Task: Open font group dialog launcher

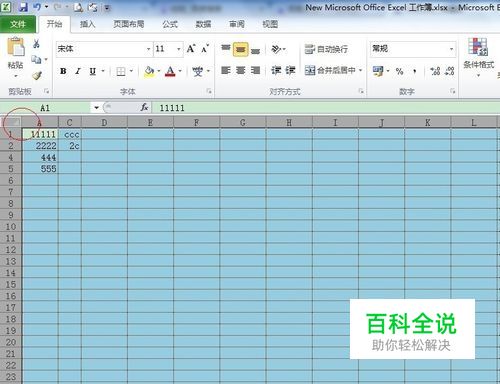Action: tap(209, 91)
